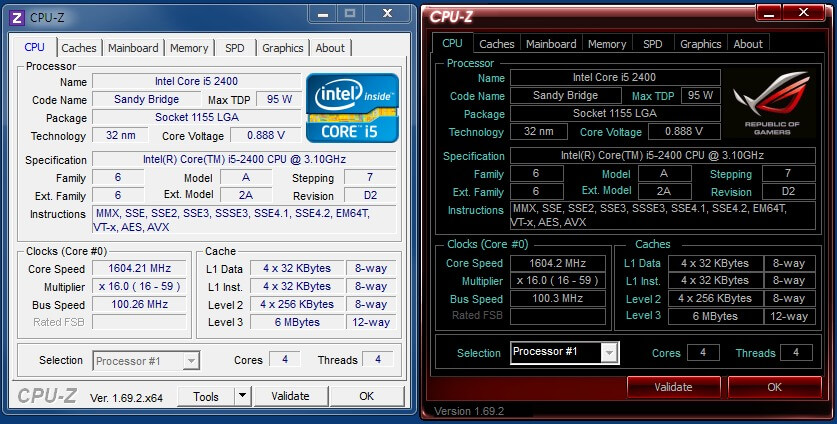Click Multiplier x 16.0 field in left window

[x=139, y=286]
